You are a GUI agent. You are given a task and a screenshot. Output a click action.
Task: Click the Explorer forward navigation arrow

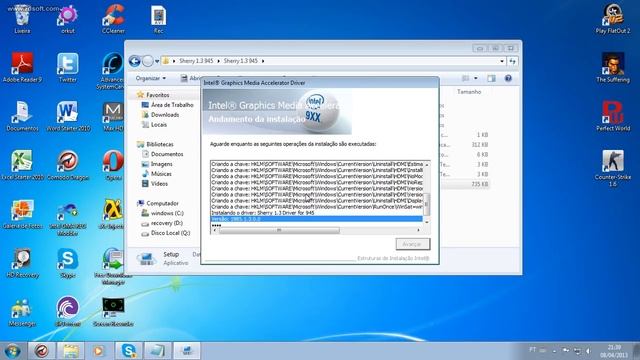point(148,61)
